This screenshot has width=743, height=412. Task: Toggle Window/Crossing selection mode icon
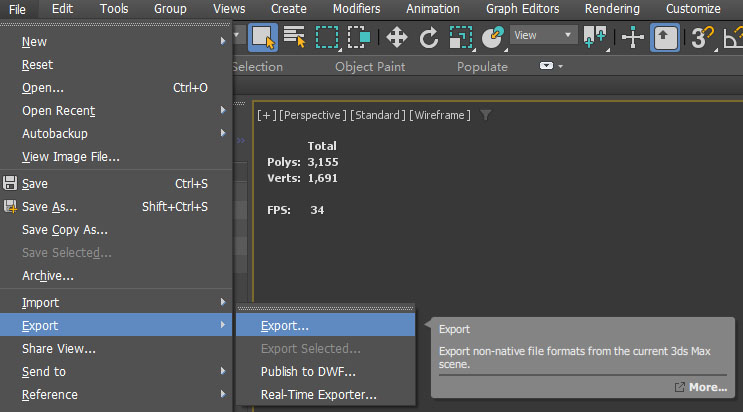pos(359,37)
